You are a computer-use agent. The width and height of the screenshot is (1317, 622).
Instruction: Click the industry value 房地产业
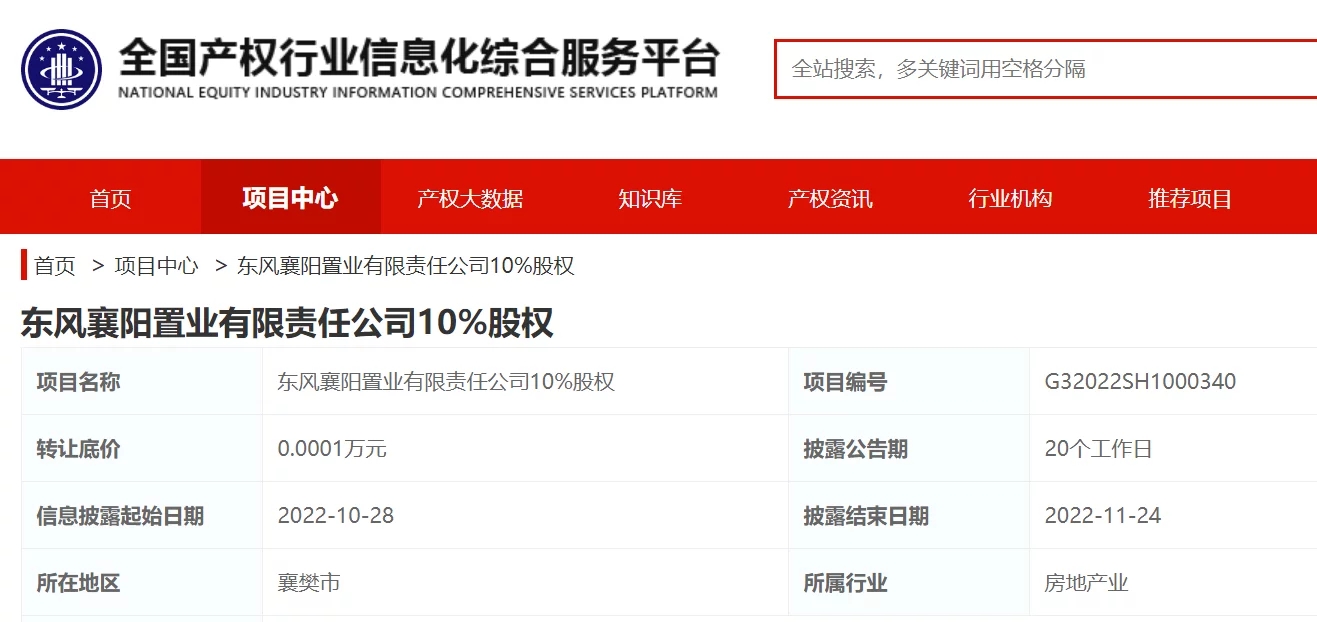click(1086, 583)
